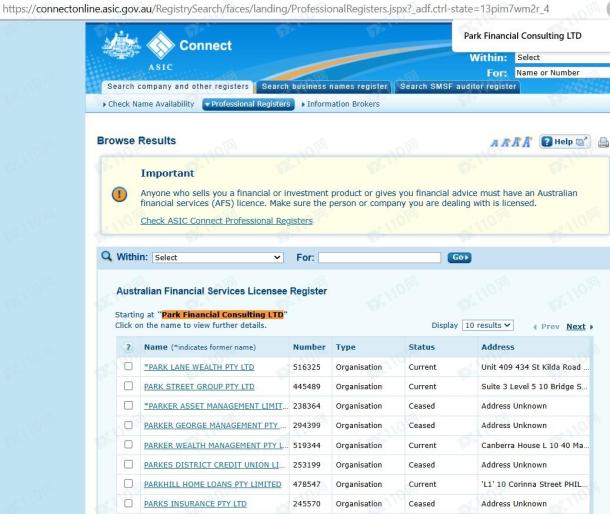This screenshot has height=514, width=610.
Task: Tick checkbox for PARKER ASSET MANAGEMENT row
Action: click(128, 405)
